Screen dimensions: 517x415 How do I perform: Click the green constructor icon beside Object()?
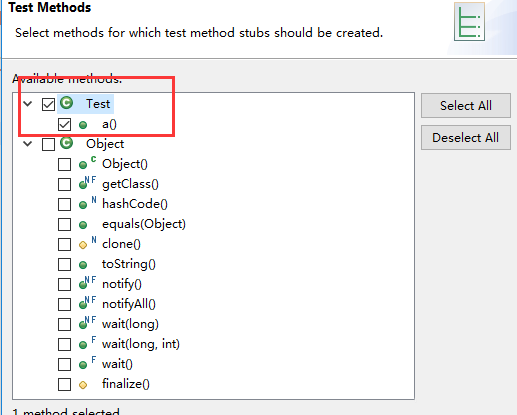(87, 163)
